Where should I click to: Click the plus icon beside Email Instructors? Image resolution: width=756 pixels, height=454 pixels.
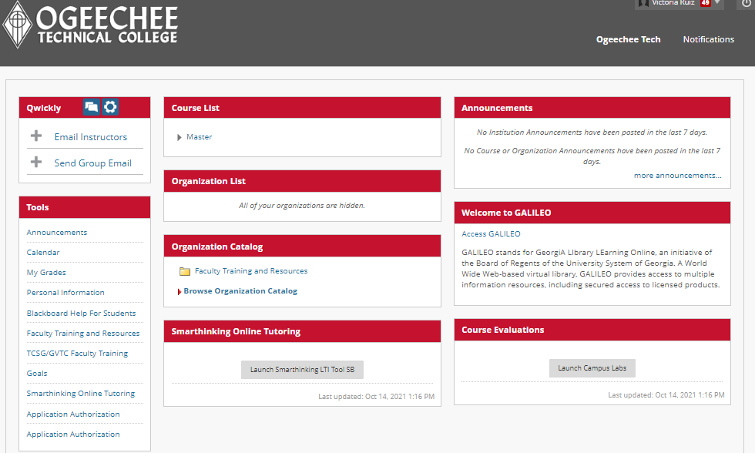click(x=36, y=135)
